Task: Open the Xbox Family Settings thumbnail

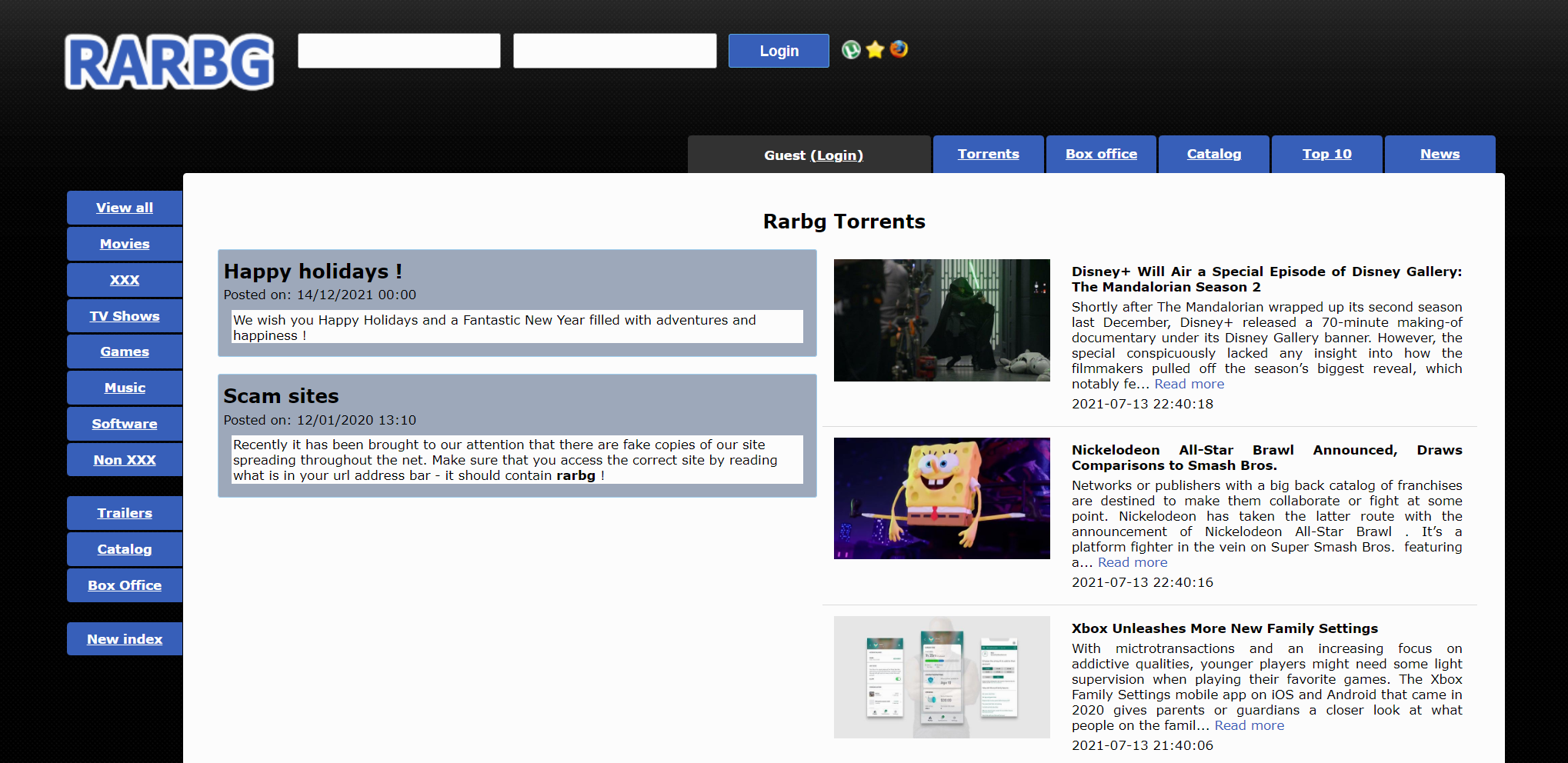Action: (941, 677)
